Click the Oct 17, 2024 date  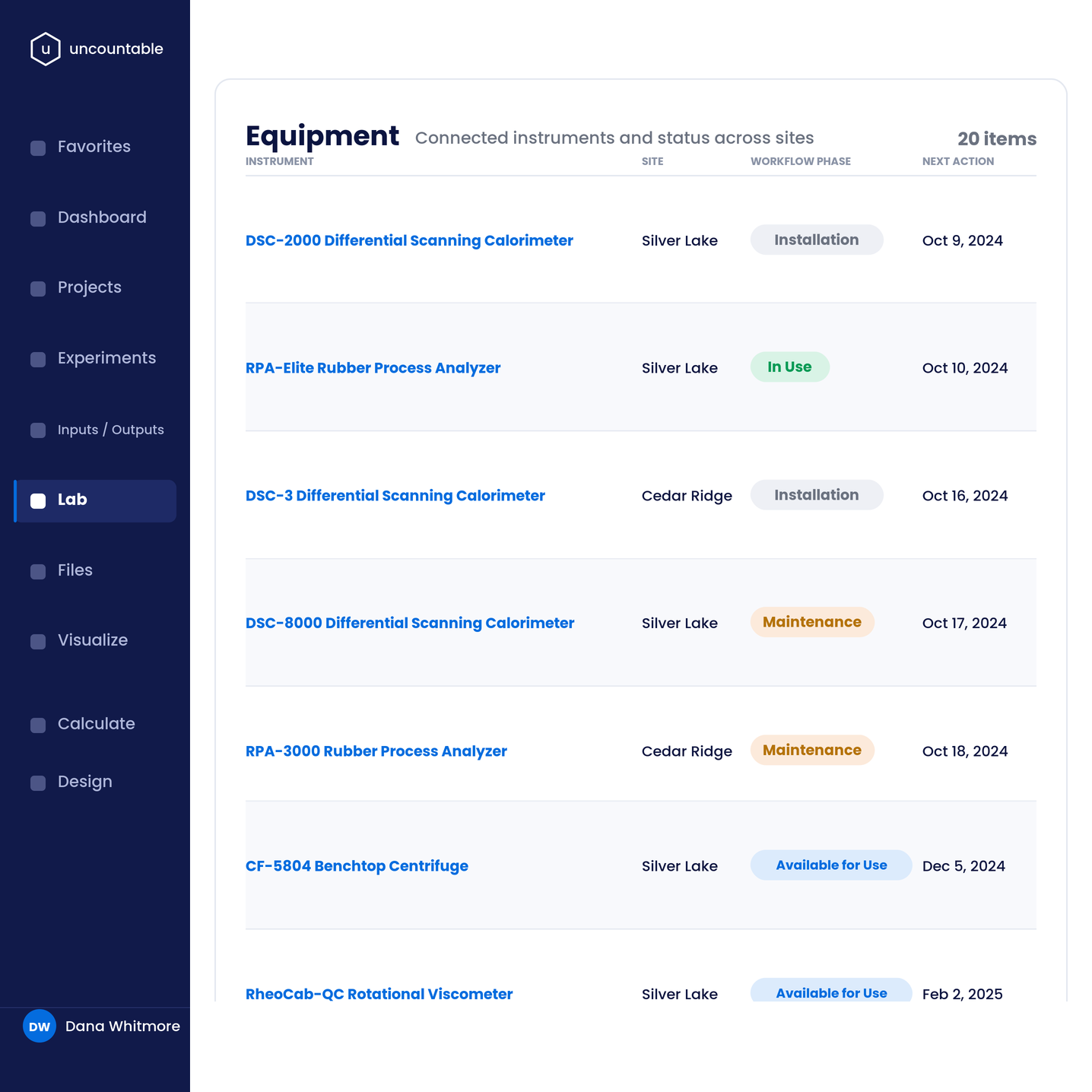point(964,623)
